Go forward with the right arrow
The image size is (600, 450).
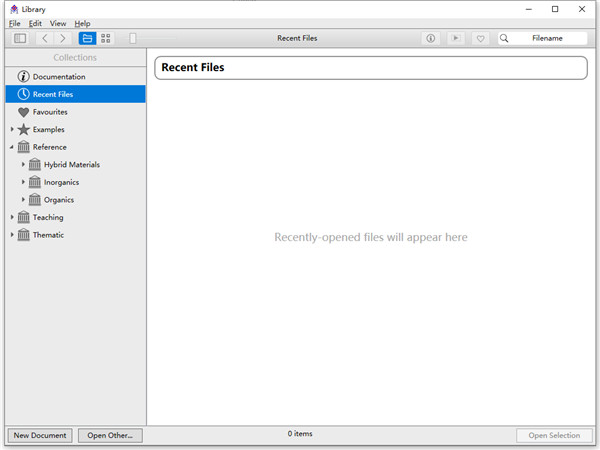pos(62,38)
